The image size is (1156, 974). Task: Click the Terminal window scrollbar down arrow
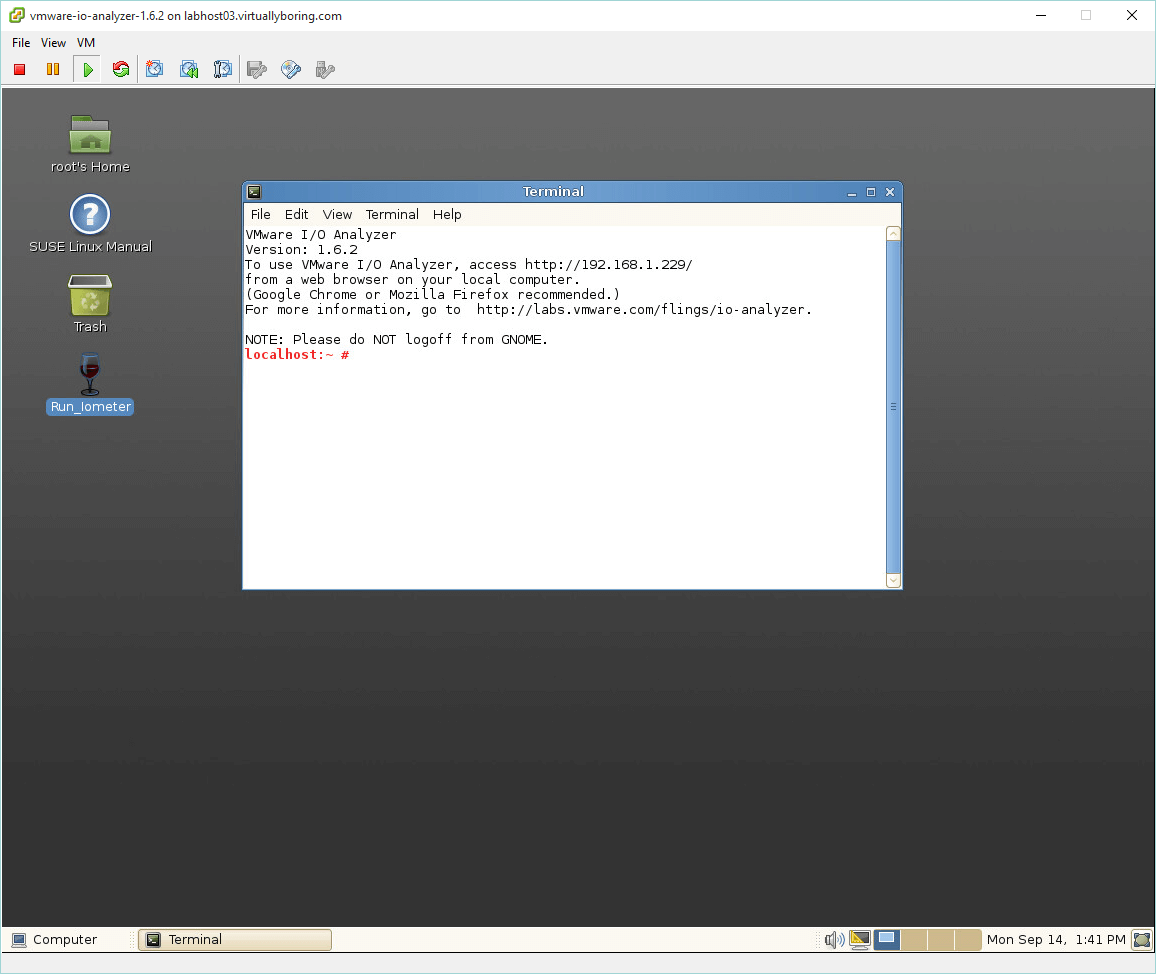pos(893,580)
